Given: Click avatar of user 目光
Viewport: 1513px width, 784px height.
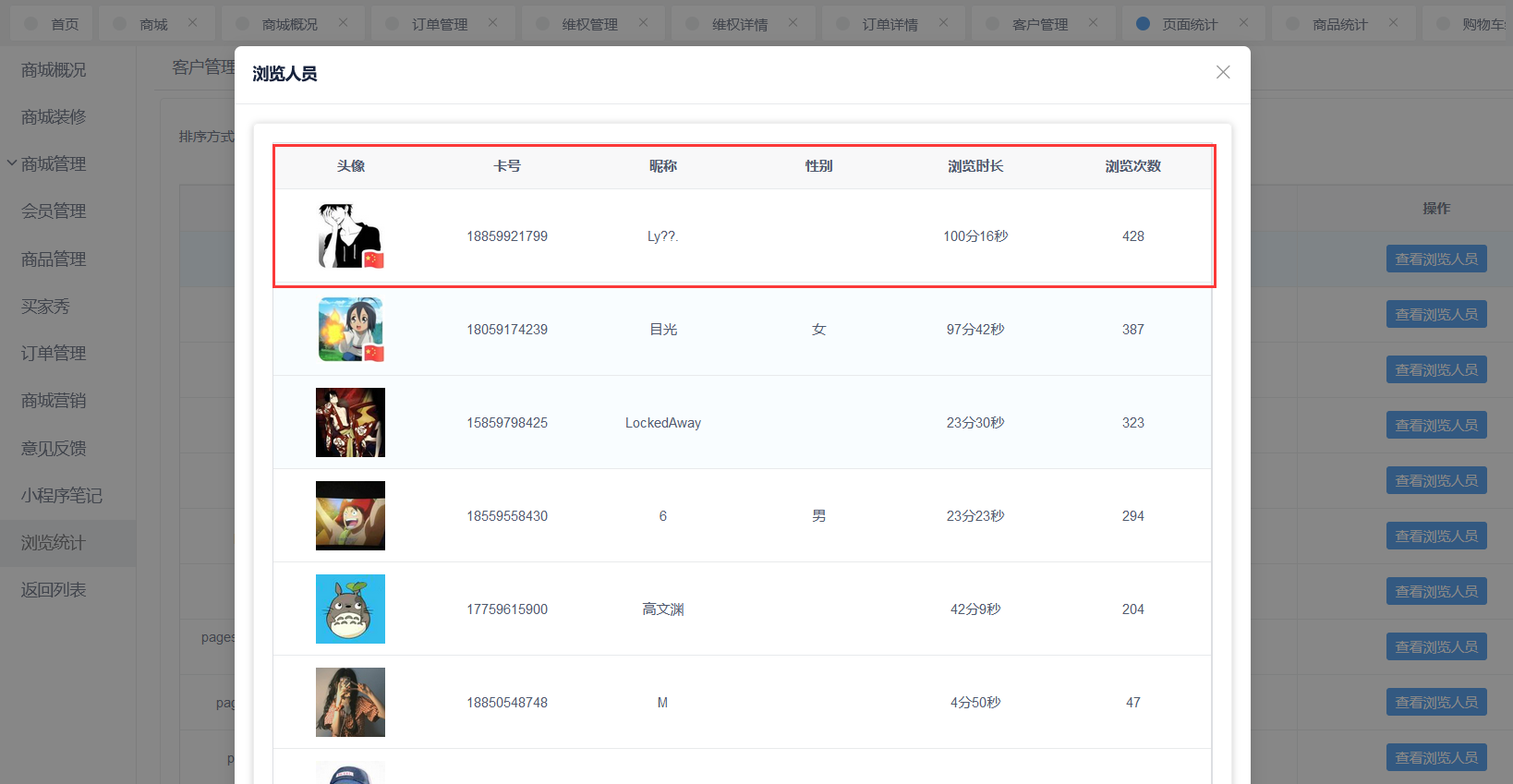Looking at the screenshot, I should coord(350,329).
